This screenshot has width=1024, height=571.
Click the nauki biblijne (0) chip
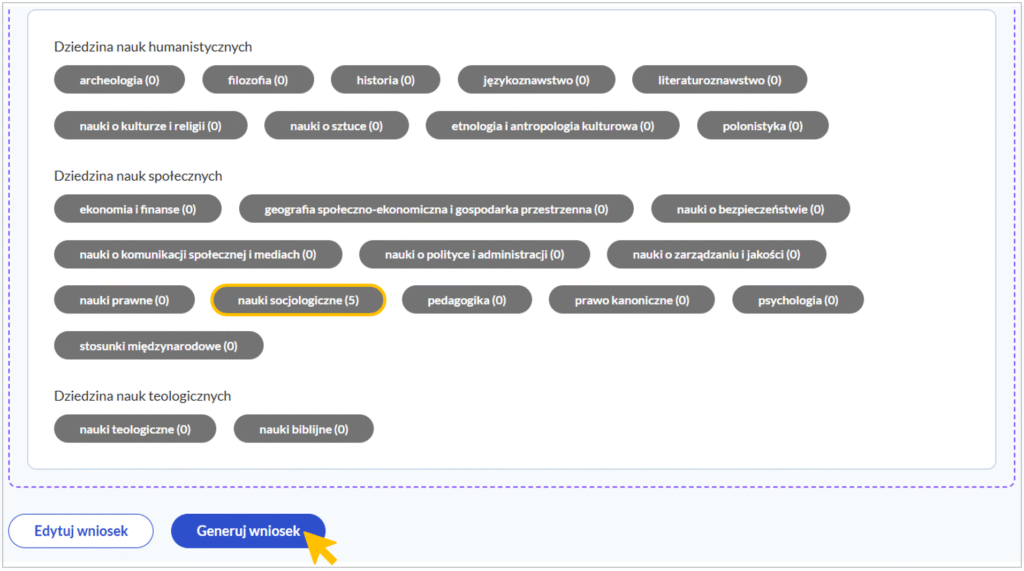point(303,429)
